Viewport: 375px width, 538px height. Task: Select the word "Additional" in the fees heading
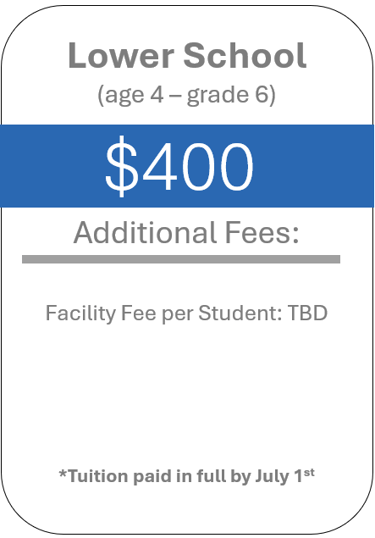tap(145, 232)
